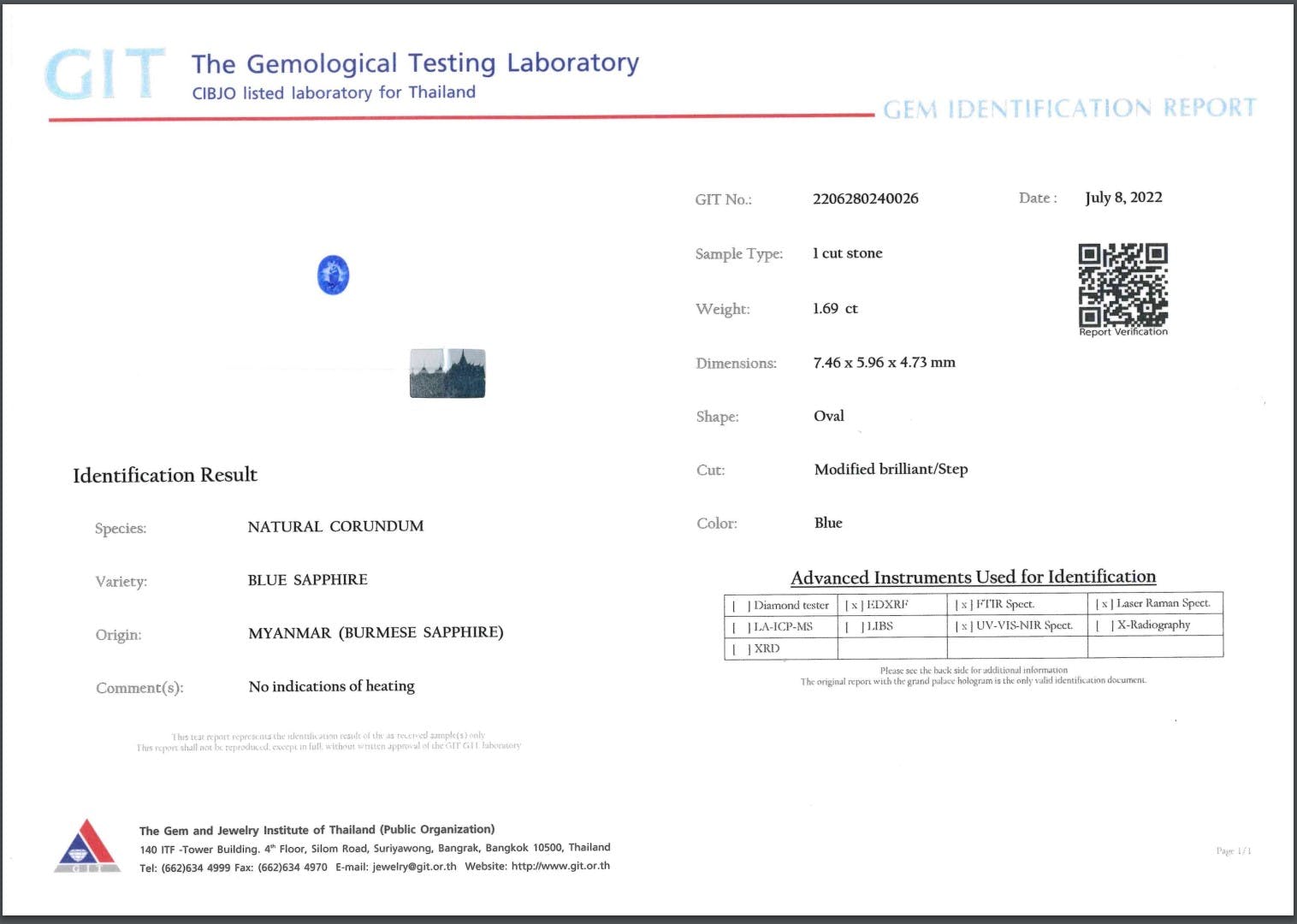Screen dimensions: 1297x924
Task: Select the Identification Result section heading
Action: (165, 475)
